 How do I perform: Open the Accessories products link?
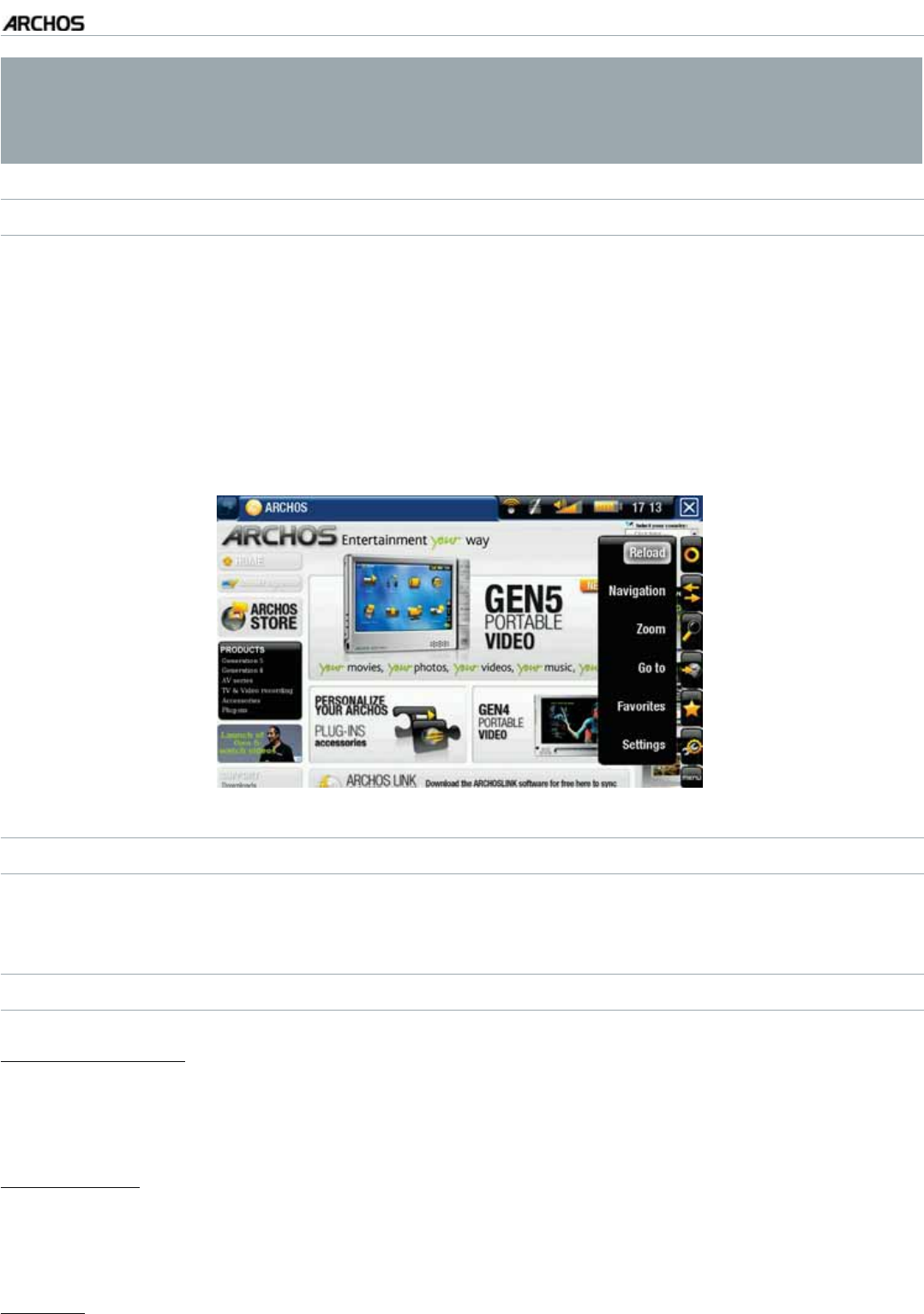pyautogui.click(x=241, y=700)
